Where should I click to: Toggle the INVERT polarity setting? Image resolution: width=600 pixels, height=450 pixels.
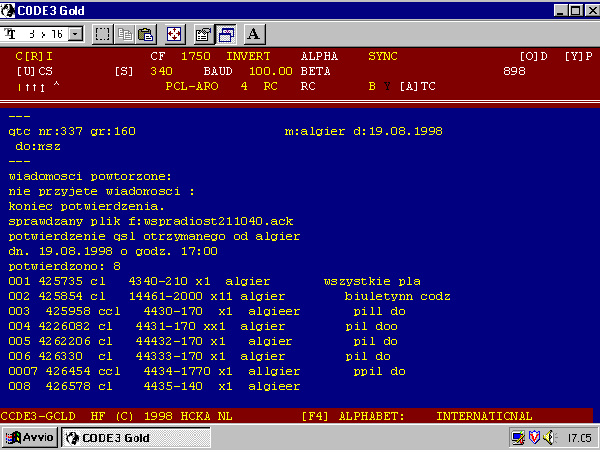click(x=249, y=56)
